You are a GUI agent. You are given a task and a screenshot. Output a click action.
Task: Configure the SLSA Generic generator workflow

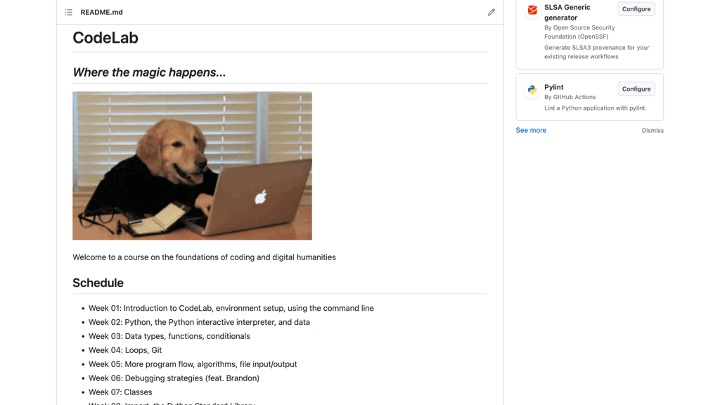click(x=636, y=9)
